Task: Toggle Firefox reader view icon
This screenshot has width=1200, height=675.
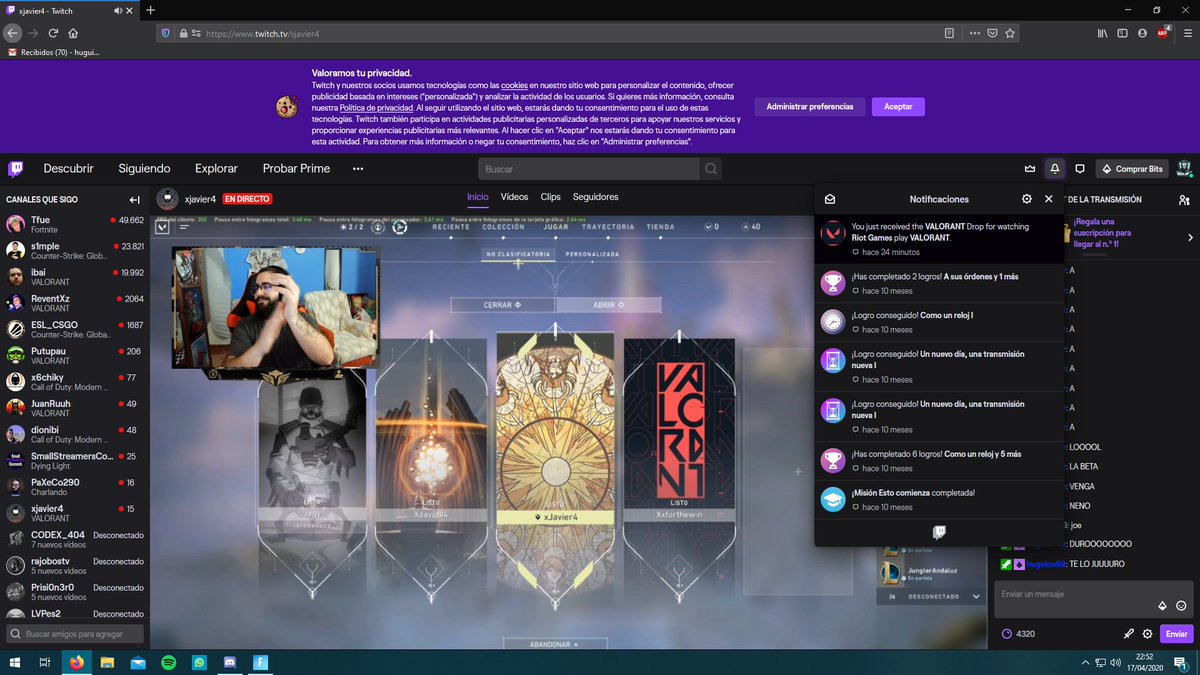Action: (949, 33)
